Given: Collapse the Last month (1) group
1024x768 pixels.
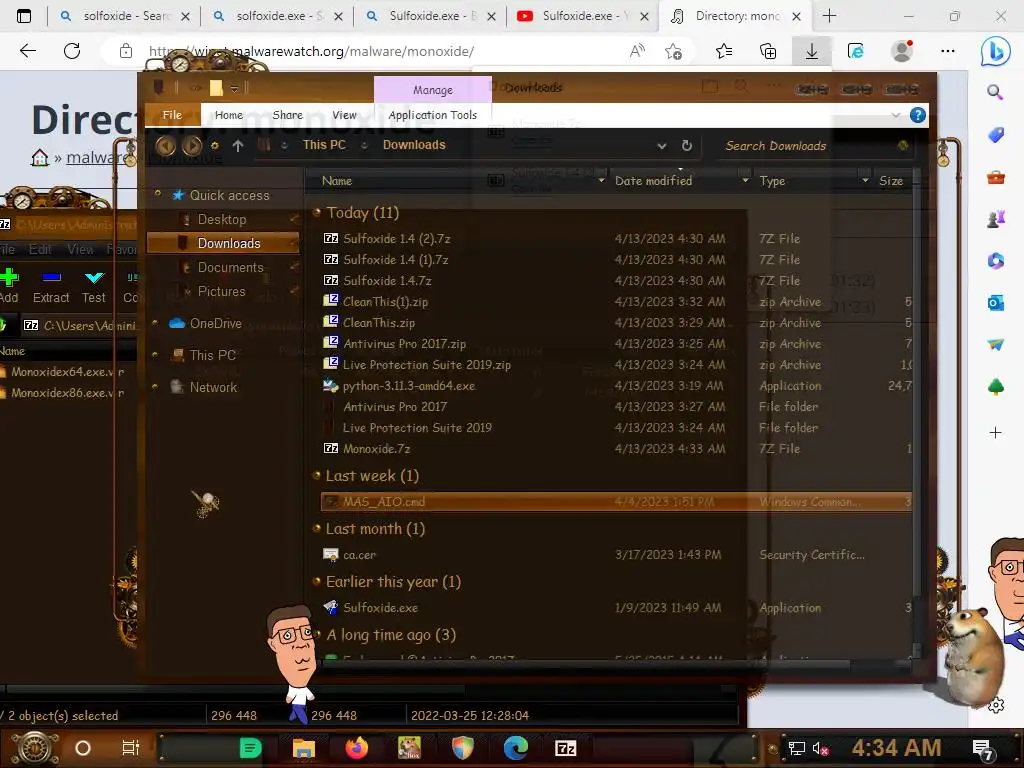Looking at the screenshot, I should (317, 528).
